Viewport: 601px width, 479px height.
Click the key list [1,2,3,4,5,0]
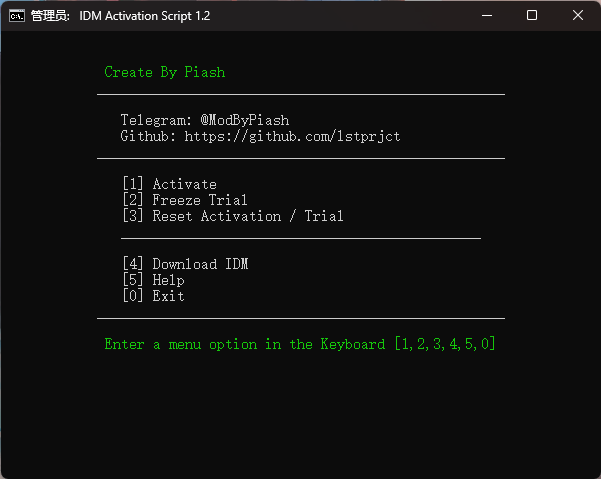(x=445, y=344)
